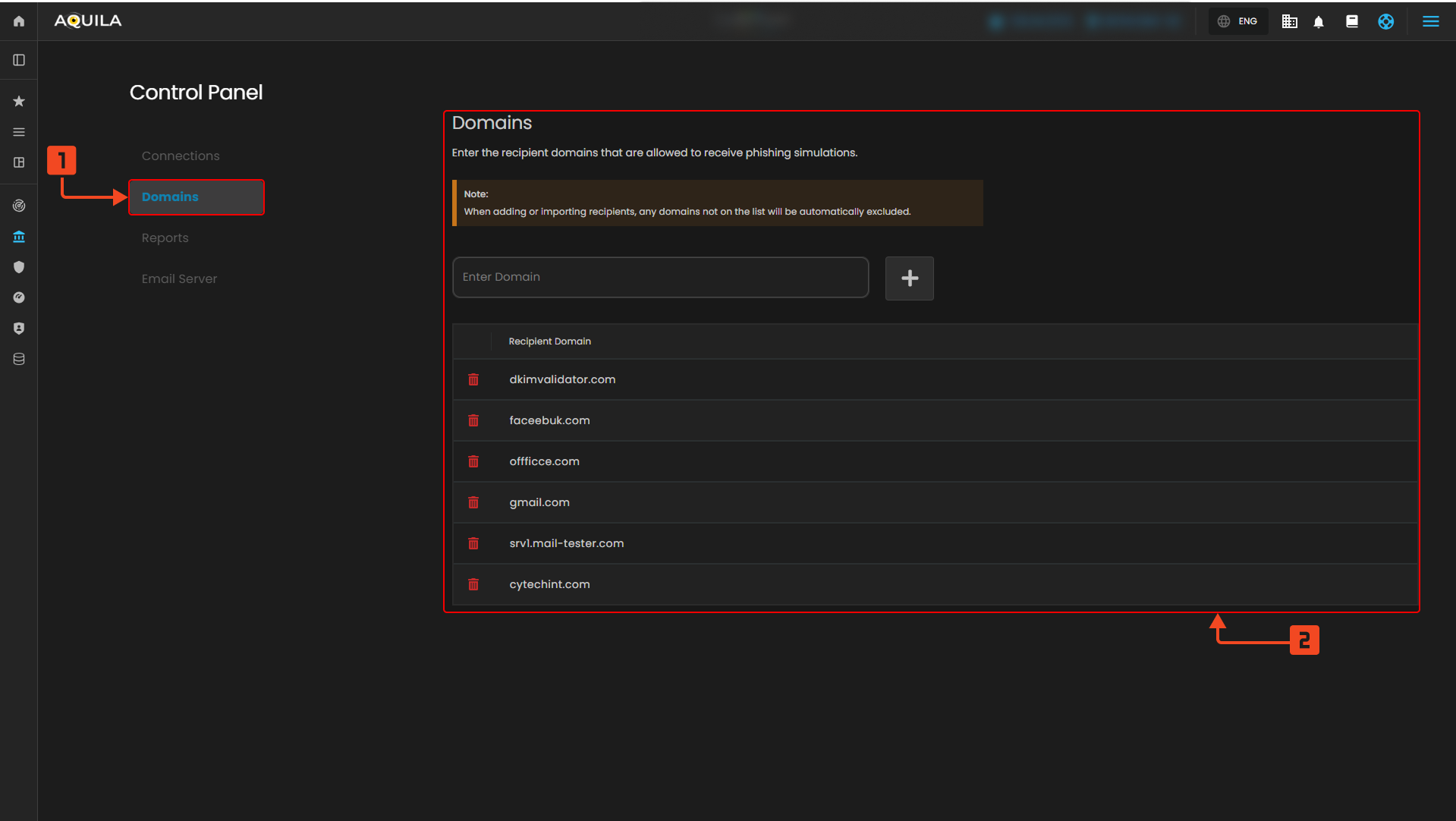Image resolution: width=1456 pixels, height=821 pixels.
Task: Click the home icon in the sidebar
Action: (x=19, y=21)
